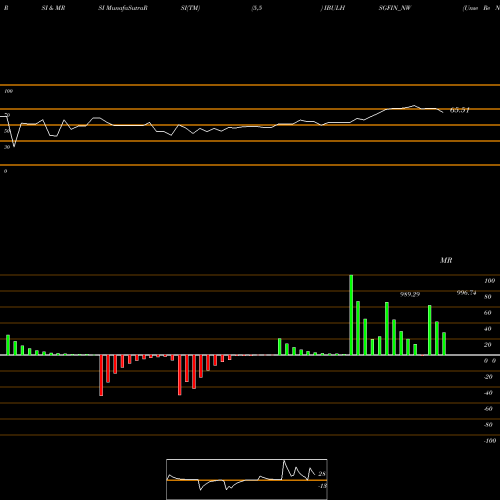Viewport: 500px width, 500px height.
Task: Click the 989.29 value label
Action: pyautogui.click(x=410, y=294)
